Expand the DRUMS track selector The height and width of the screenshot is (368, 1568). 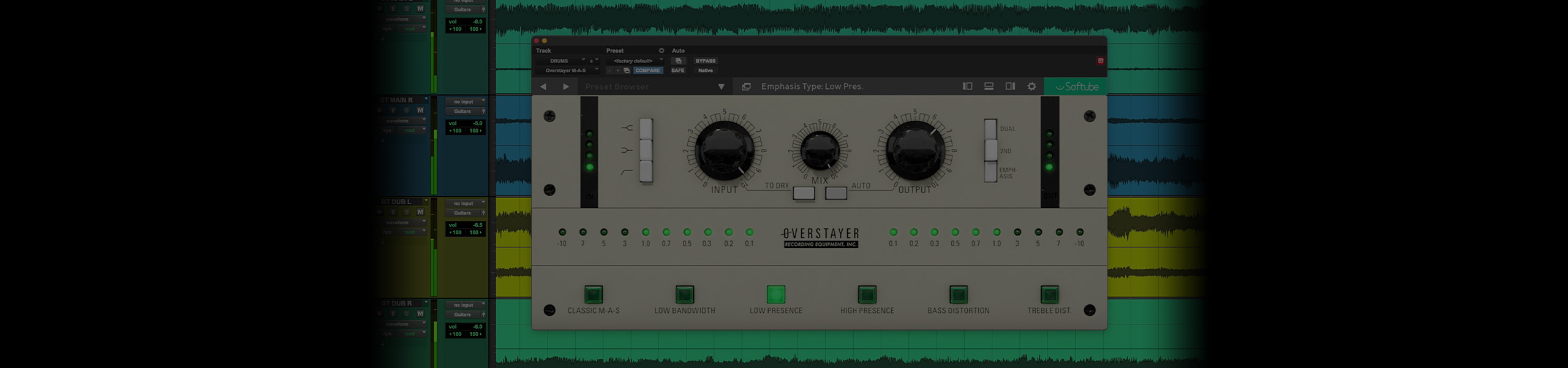click(560, 61)
